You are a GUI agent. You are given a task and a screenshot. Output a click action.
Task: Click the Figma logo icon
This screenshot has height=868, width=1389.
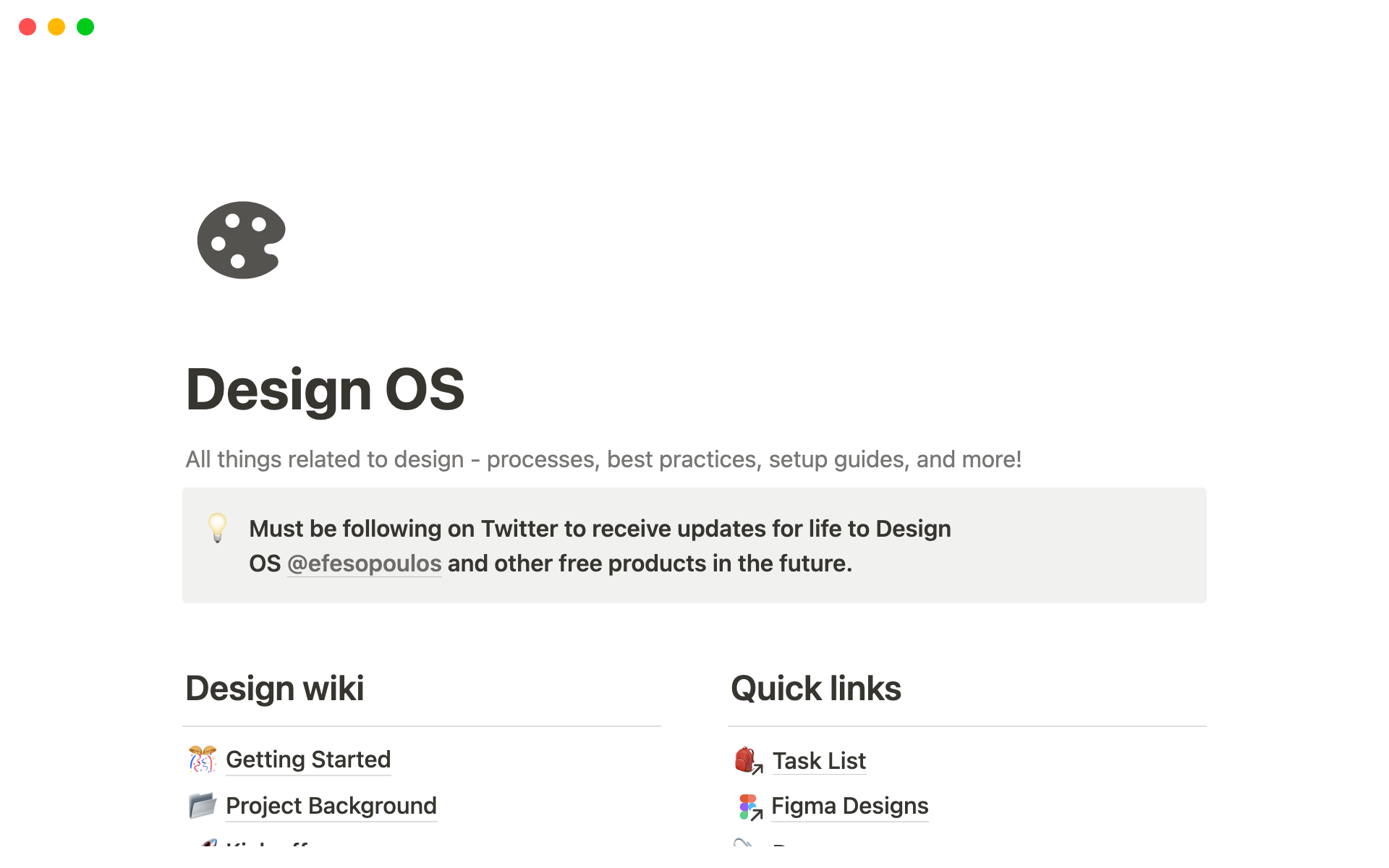749,807
